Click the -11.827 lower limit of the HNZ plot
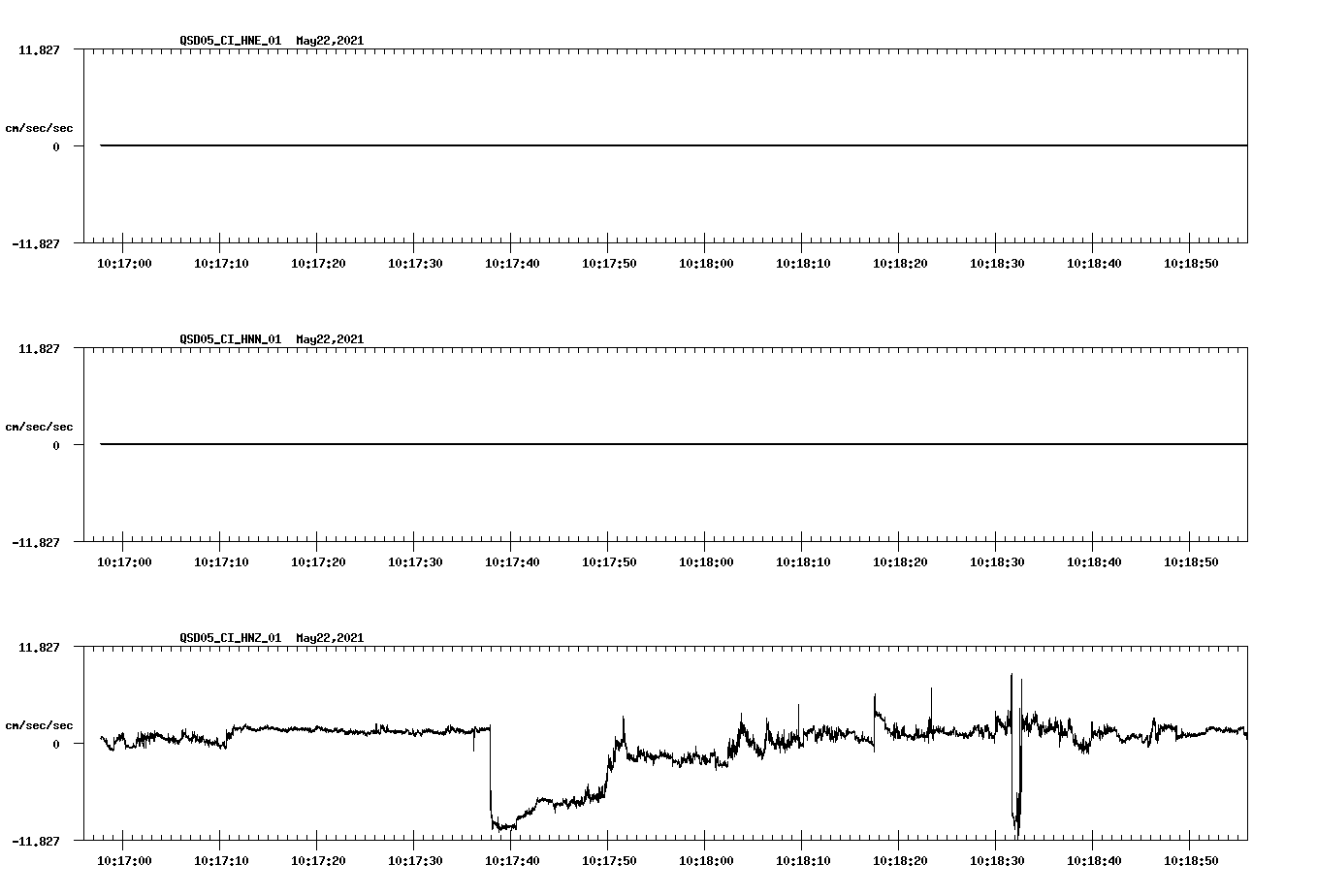Screen dimensions: 1317x896 point(35,841)
